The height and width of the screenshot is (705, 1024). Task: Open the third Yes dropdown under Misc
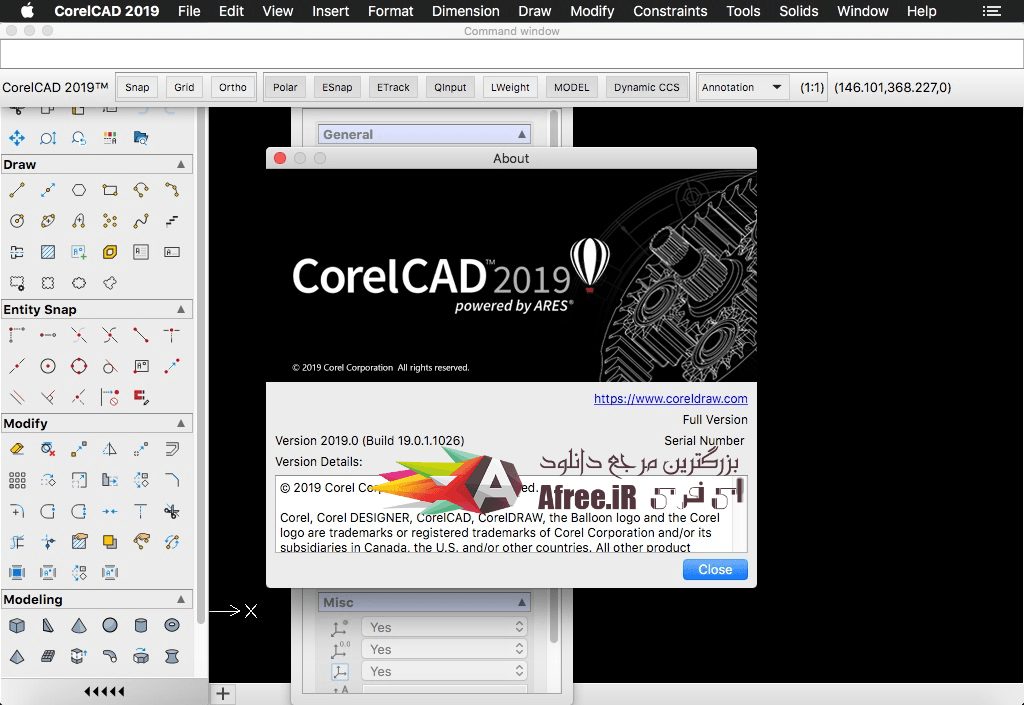pyautogui.click(x=444, y=671)
